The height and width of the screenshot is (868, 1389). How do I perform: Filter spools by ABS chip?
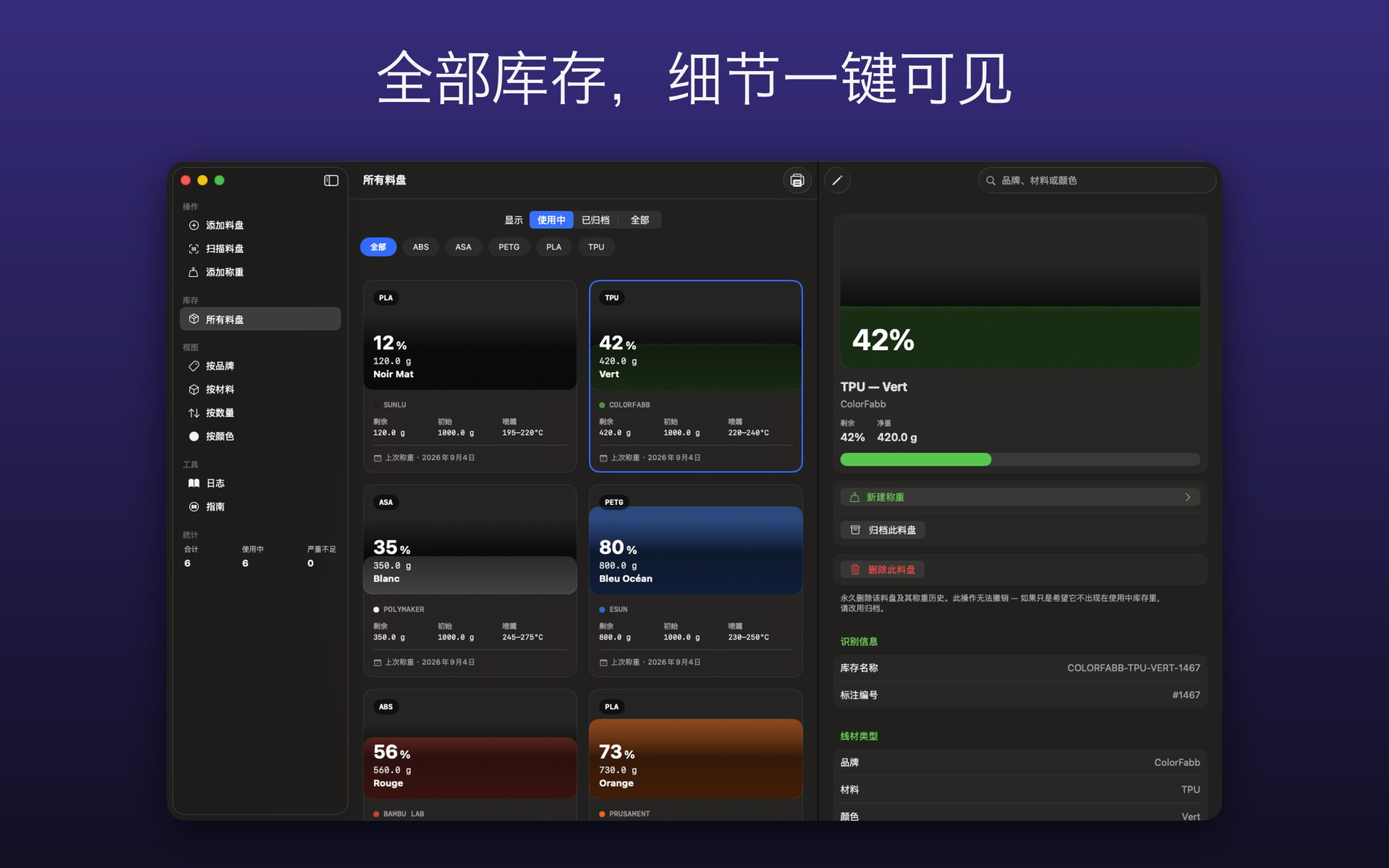[x=421, y=247]
